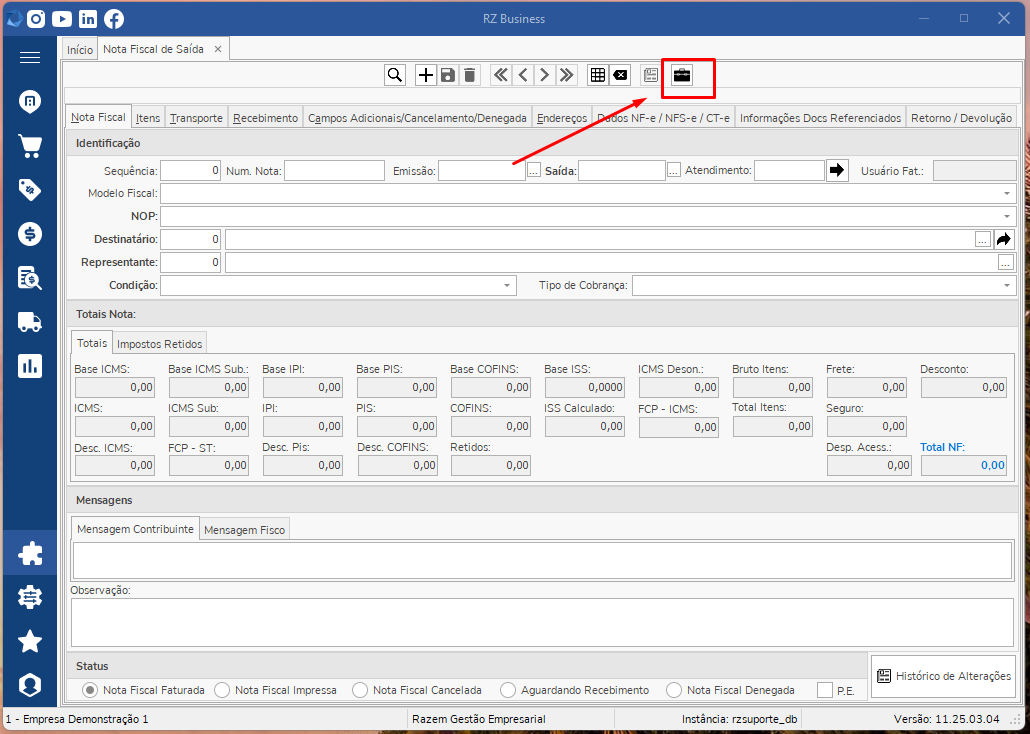Open the bar chart reports module
The image size is (1030, 734).
point(30,365)
